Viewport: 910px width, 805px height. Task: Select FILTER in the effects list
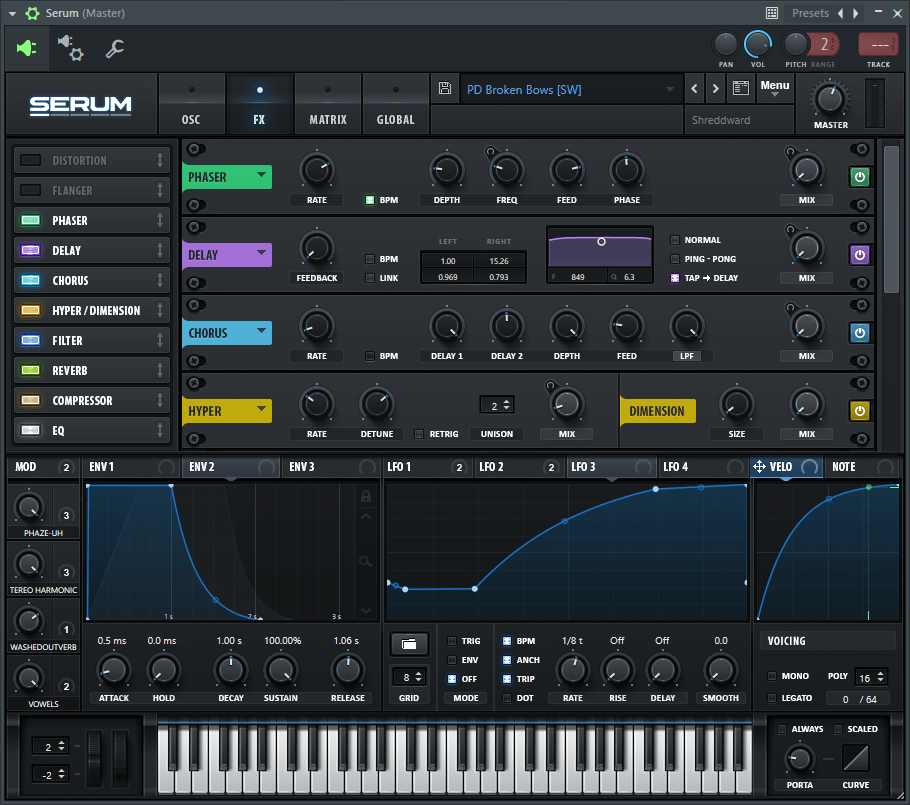click(x=92, y=340)
